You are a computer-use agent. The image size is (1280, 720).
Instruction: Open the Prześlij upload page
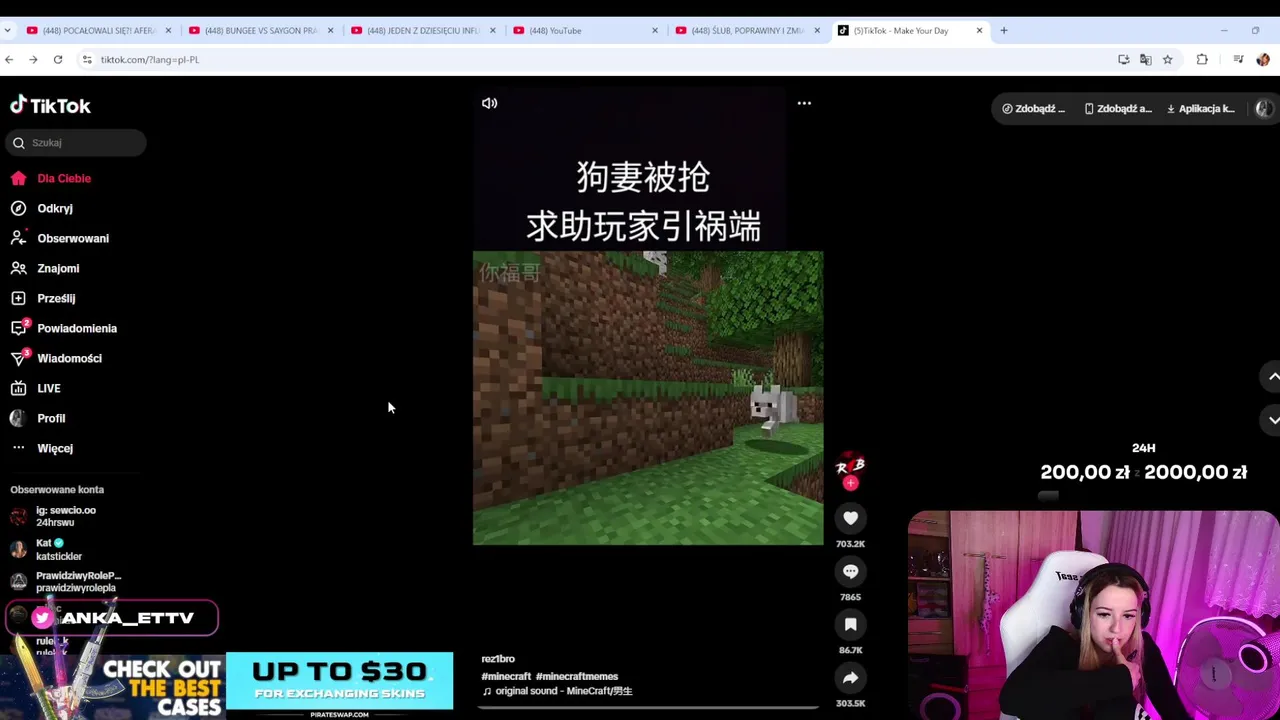(x=56, y=298)
